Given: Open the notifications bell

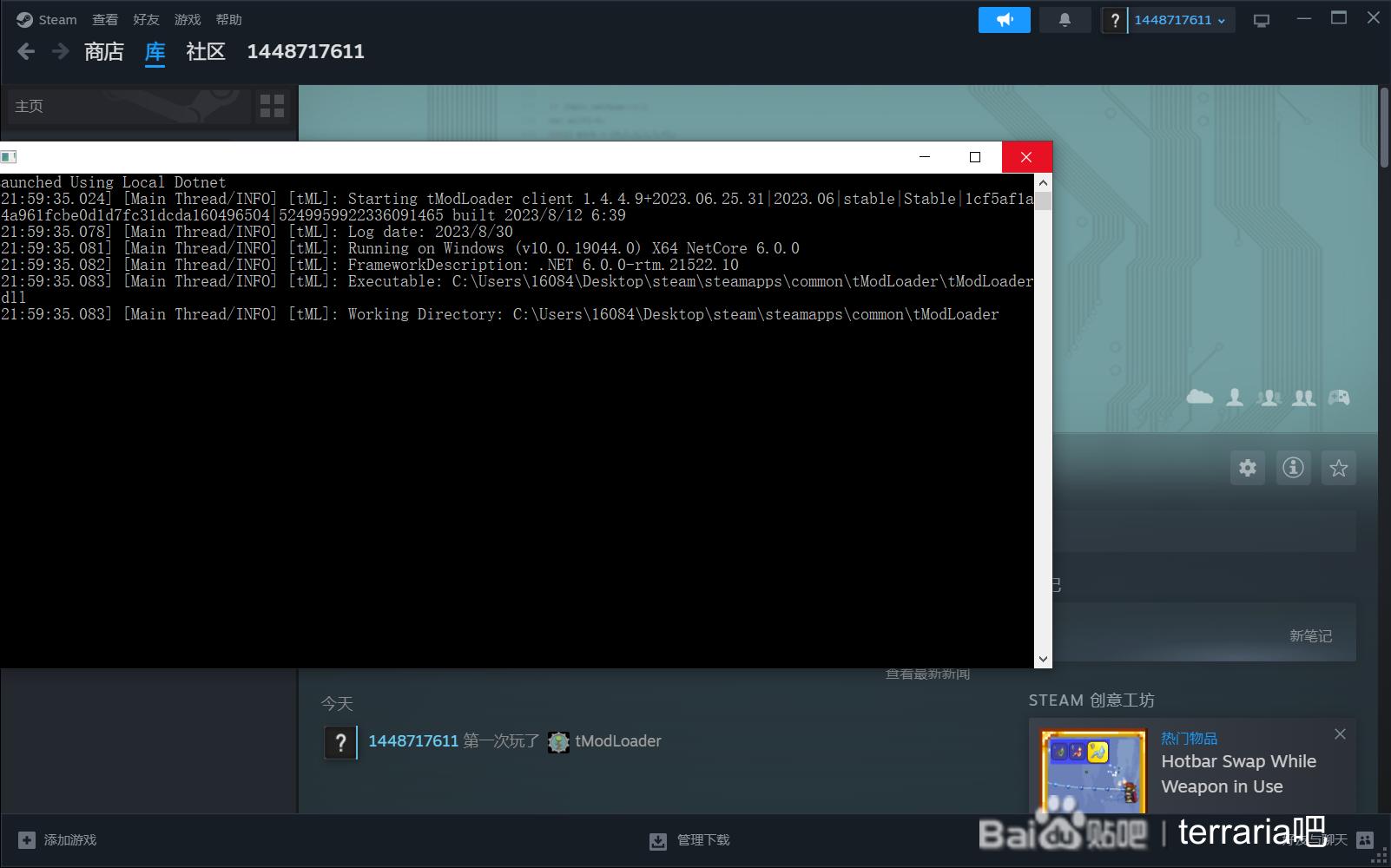Looking at the screenshot, I should click(1065, 20).
